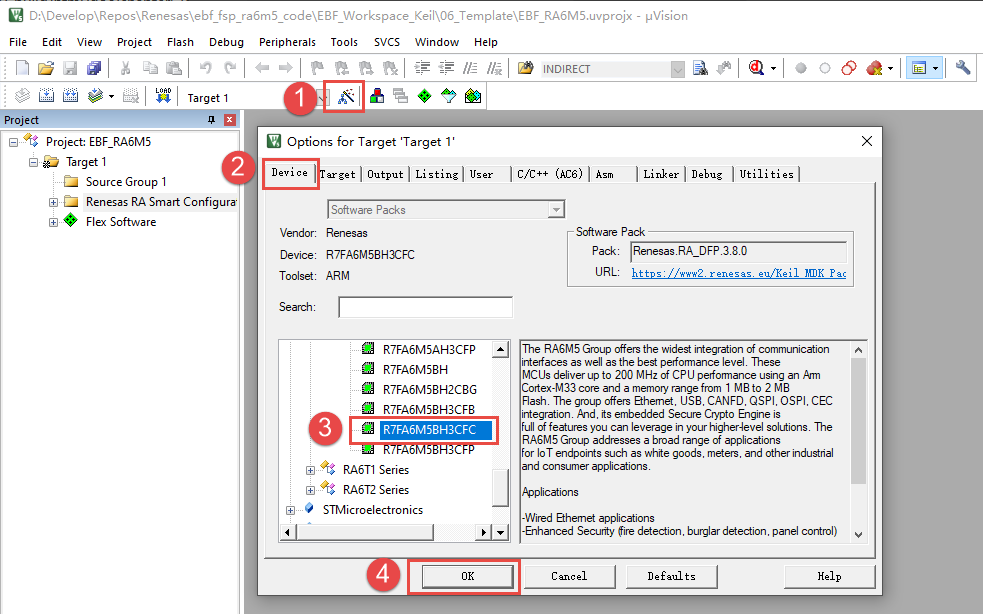Click the Open file folder icon
The width and height of the screenshot is (983, 614).
(x=46, y=68)
